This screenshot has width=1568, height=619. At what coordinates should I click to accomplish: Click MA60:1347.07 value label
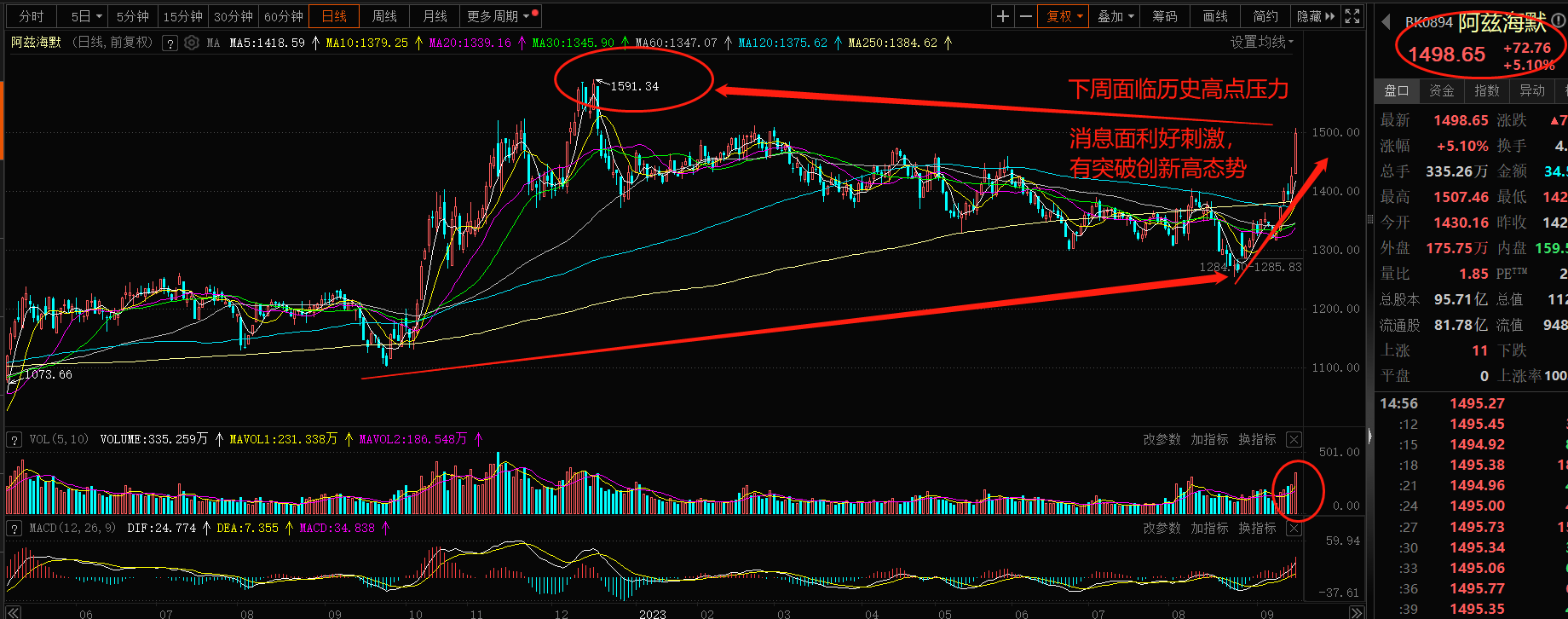coord(677,43)
